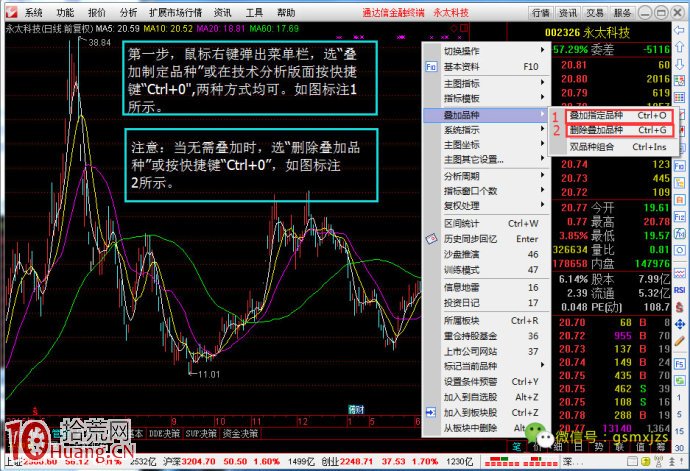Open the 功能 menu
This screenshot has width=690, height=471.
pyautogui.click(x=65, y=13)
